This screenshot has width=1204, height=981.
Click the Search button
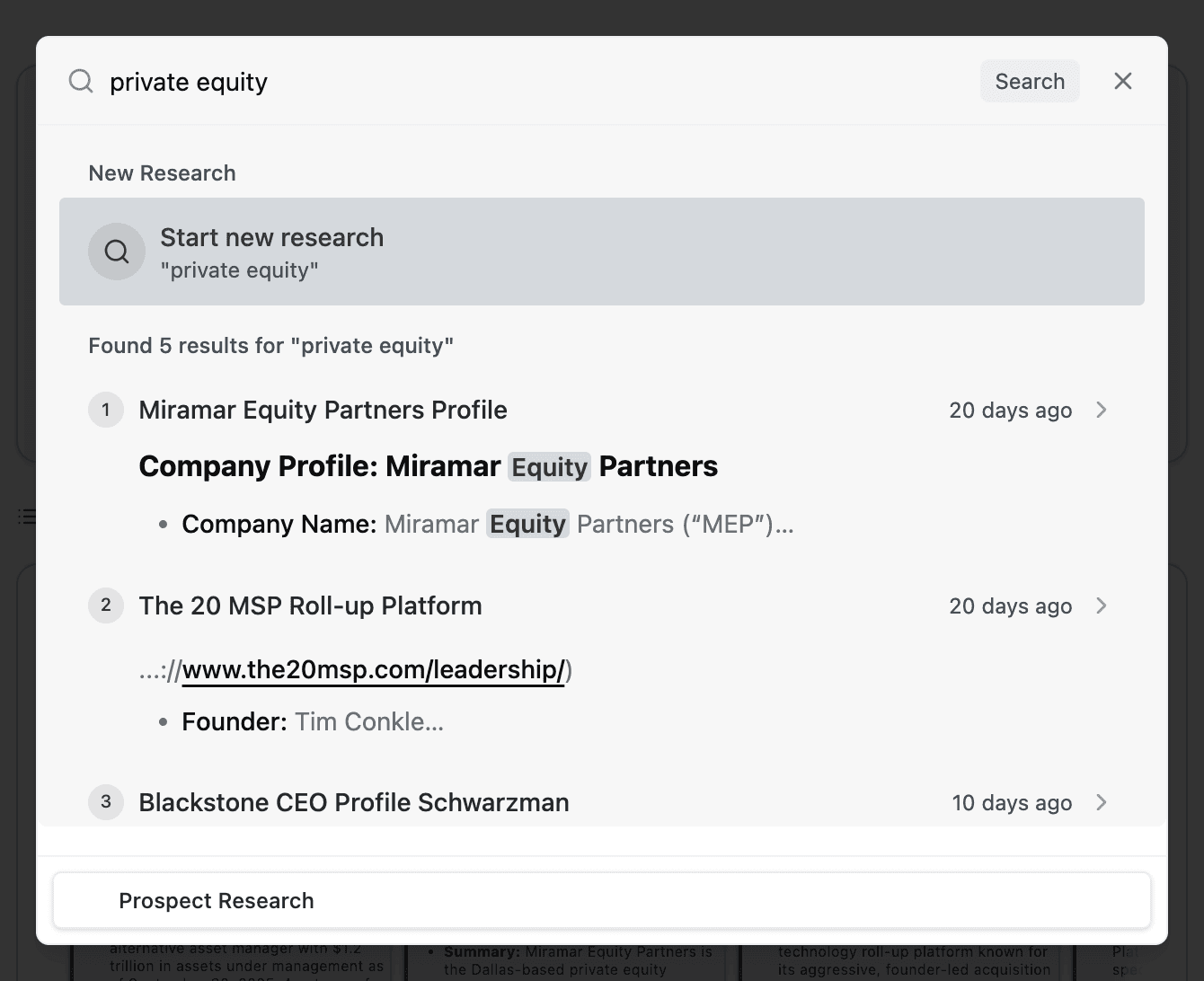1030,81
